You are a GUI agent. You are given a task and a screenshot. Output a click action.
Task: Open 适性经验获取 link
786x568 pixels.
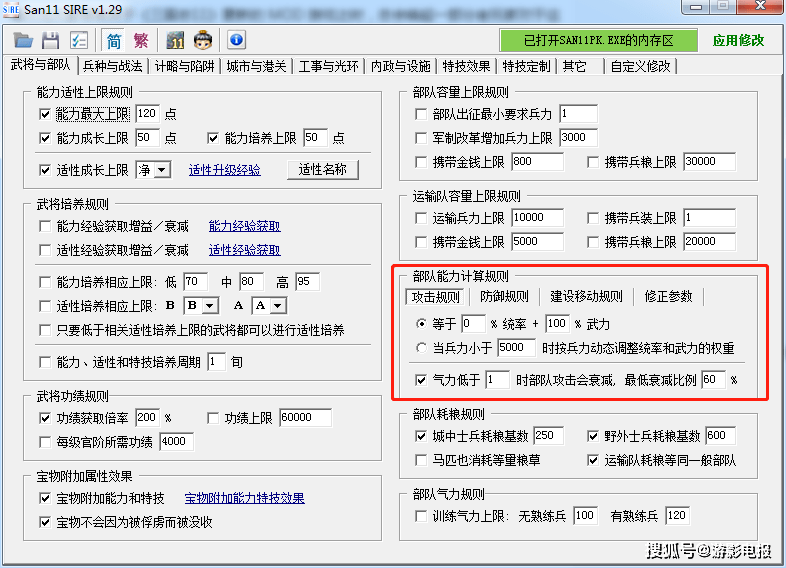[245, 250]
